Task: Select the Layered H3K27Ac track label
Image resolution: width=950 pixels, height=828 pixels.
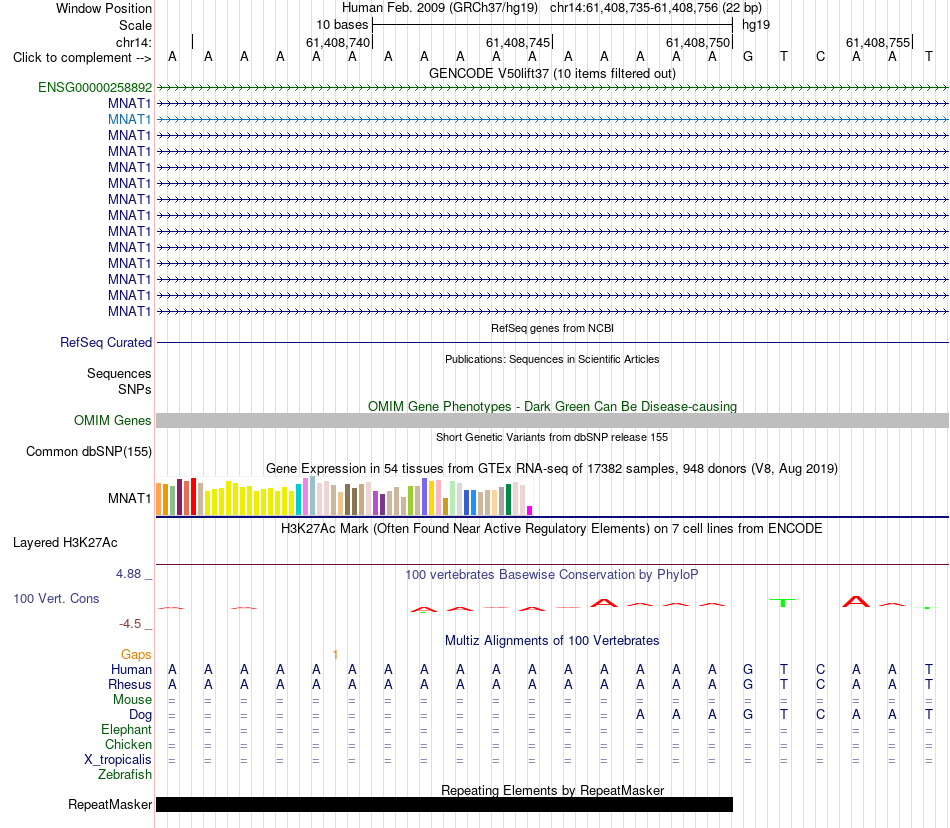Action: click(x=65, y=543)
